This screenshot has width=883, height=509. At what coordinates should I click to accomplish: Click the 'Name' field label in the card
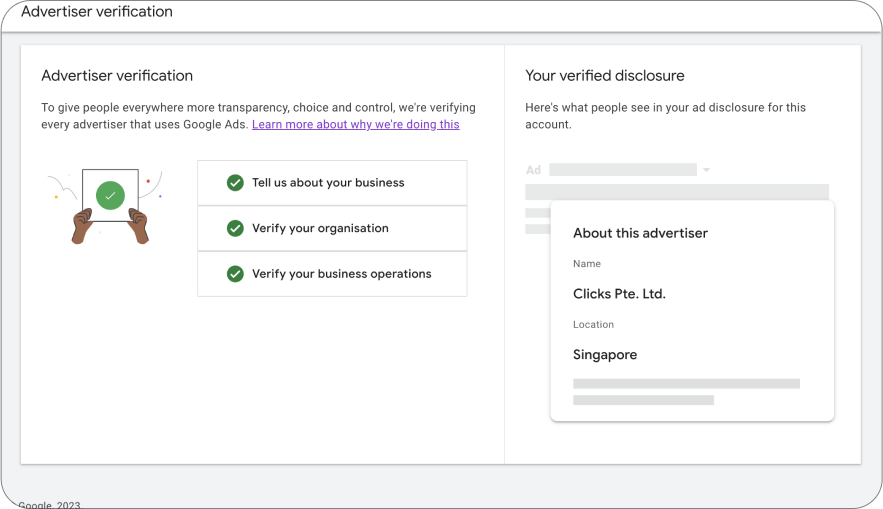(x=587, y=264)
